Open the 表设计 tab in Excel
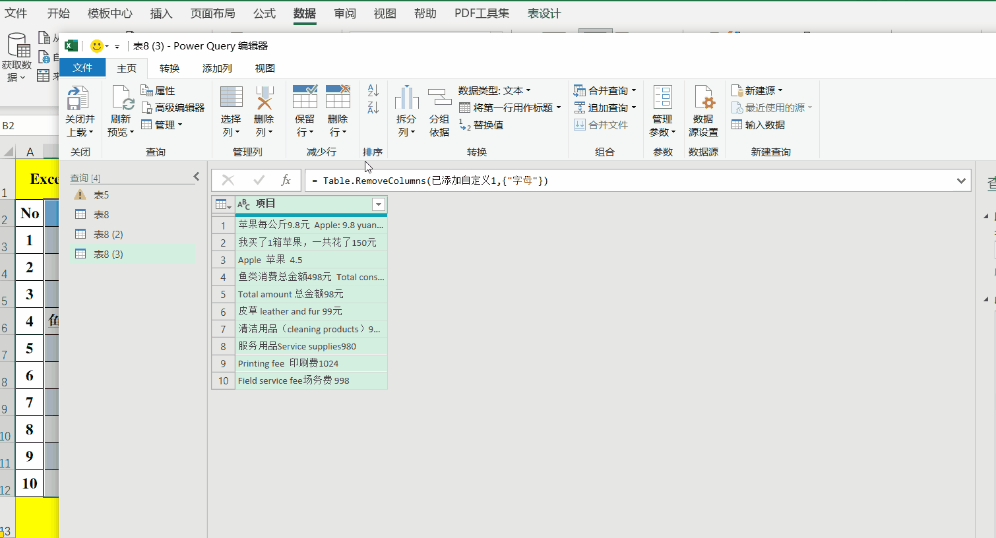Viewport: 996px width, 538px height. coord(544,13)
